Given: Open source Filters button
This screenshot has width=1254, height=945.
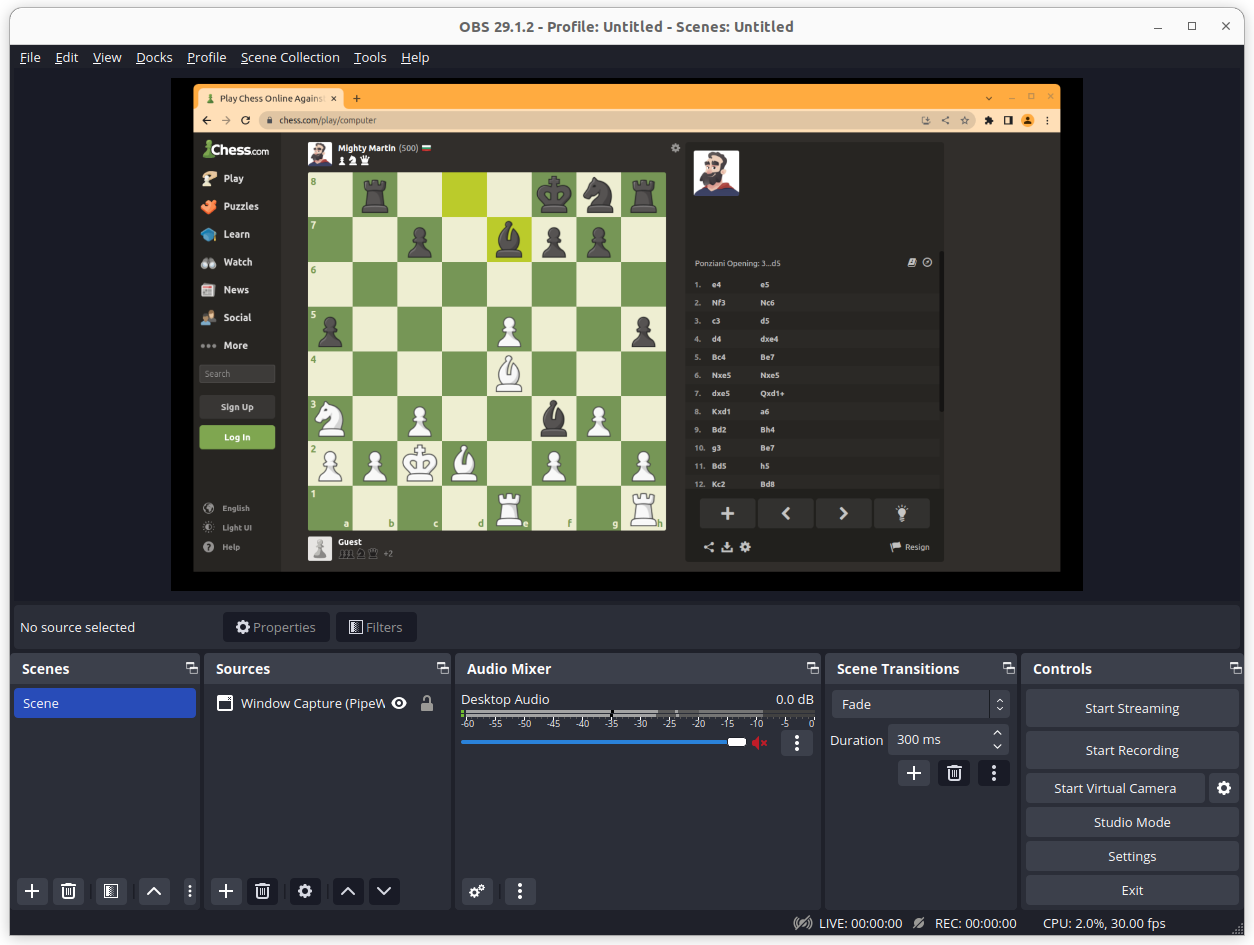Looking at the screenshot, I should click(376, 627).
